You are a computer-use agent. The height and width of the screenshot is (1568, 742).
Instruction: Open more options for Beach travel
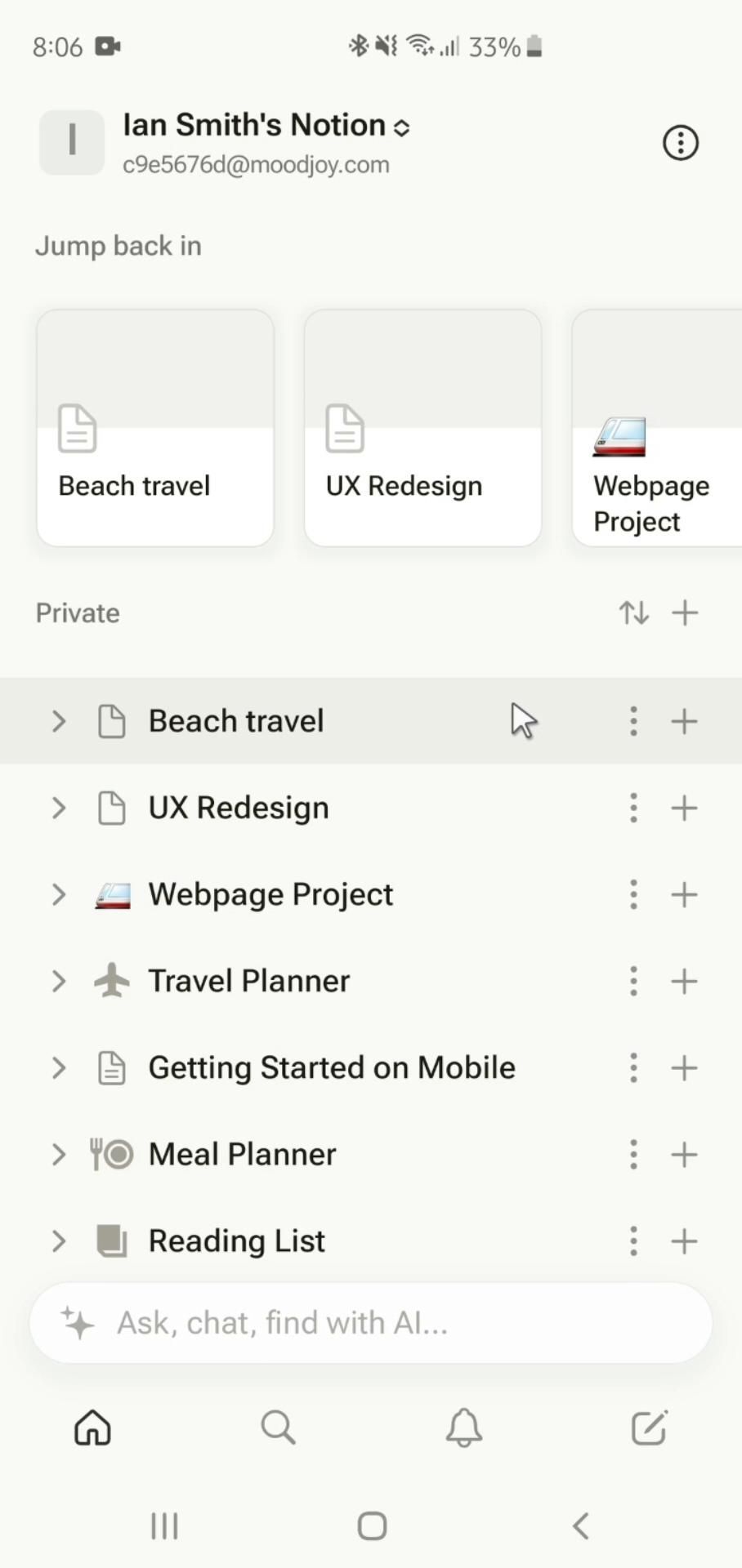point(633,721)
